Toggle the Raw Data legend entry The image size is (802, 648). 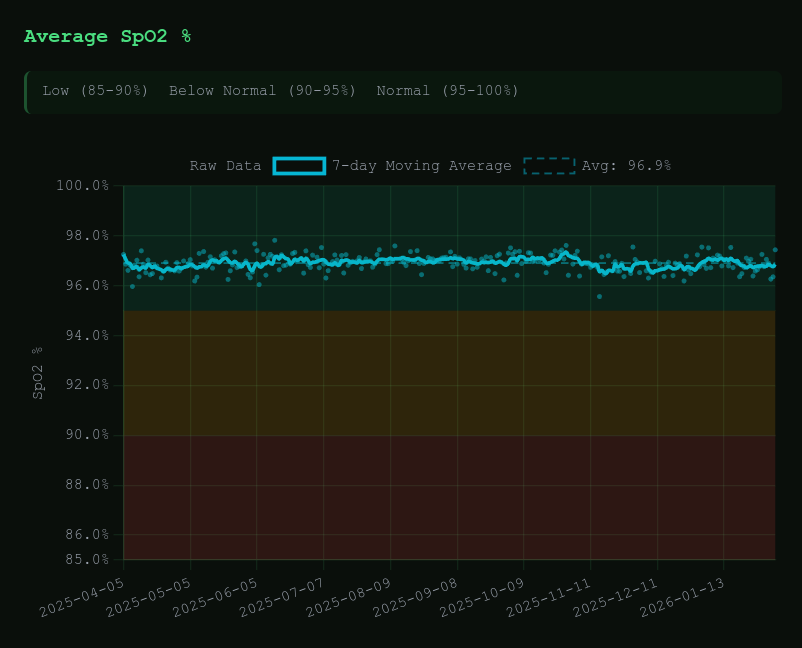[x=225, y=166]
